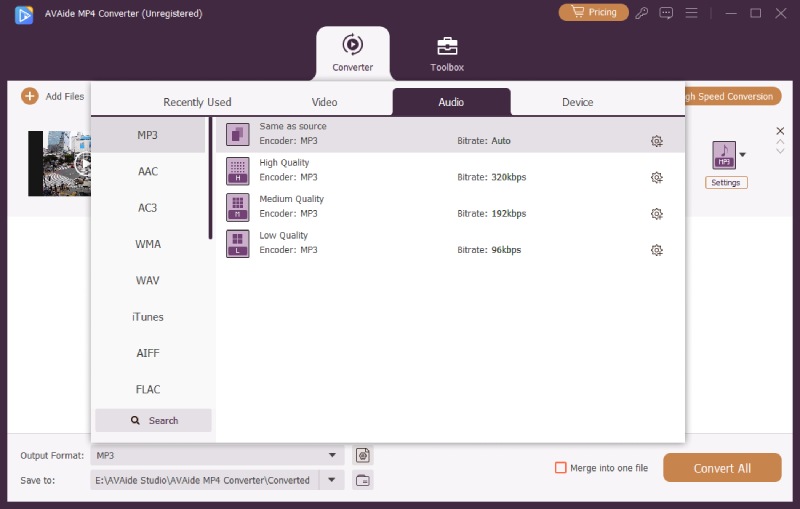
Task: Click Add Files label
Action: click(x=65, y=96)
